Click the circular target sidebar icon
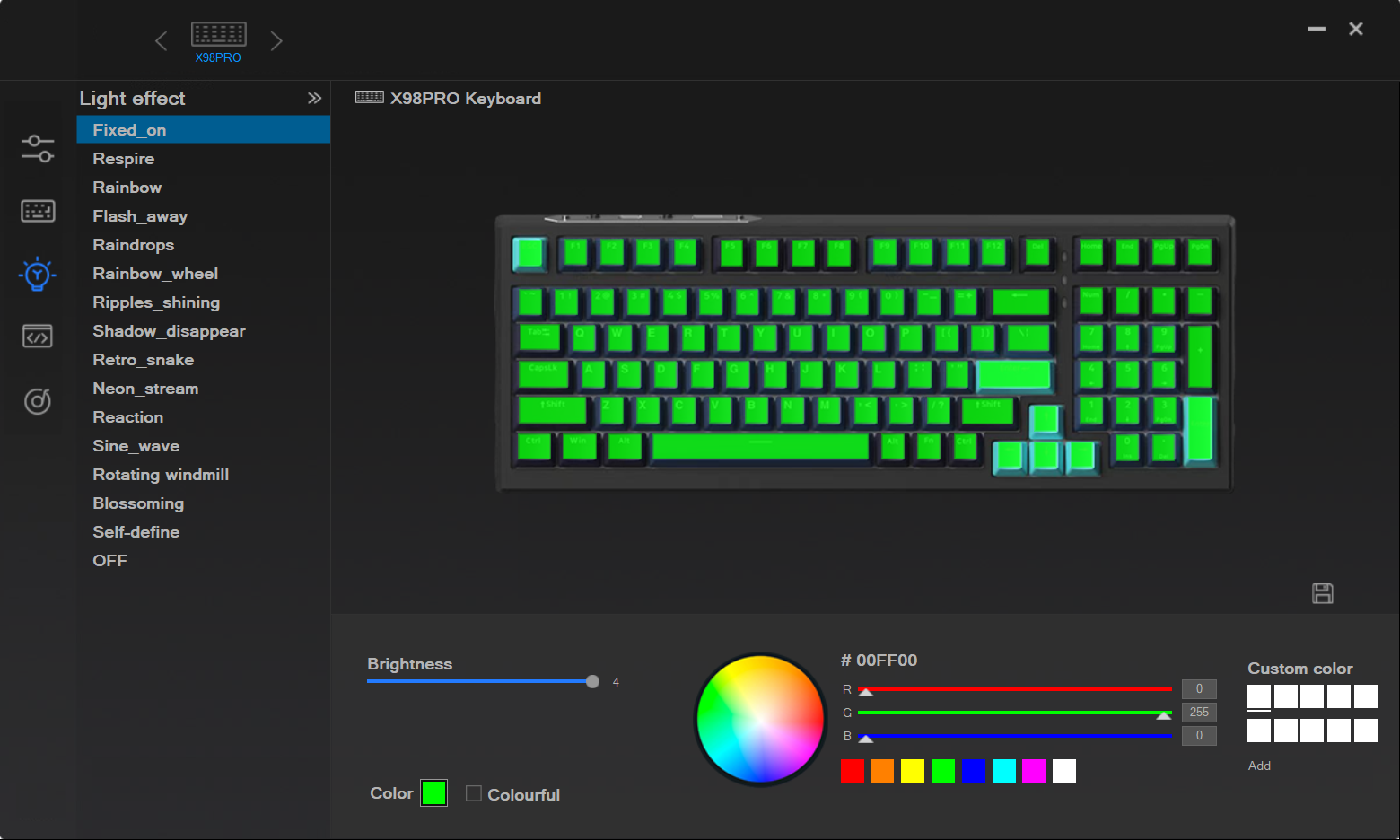The height and width of the screenshot is (840, 1400). (38, 401)
